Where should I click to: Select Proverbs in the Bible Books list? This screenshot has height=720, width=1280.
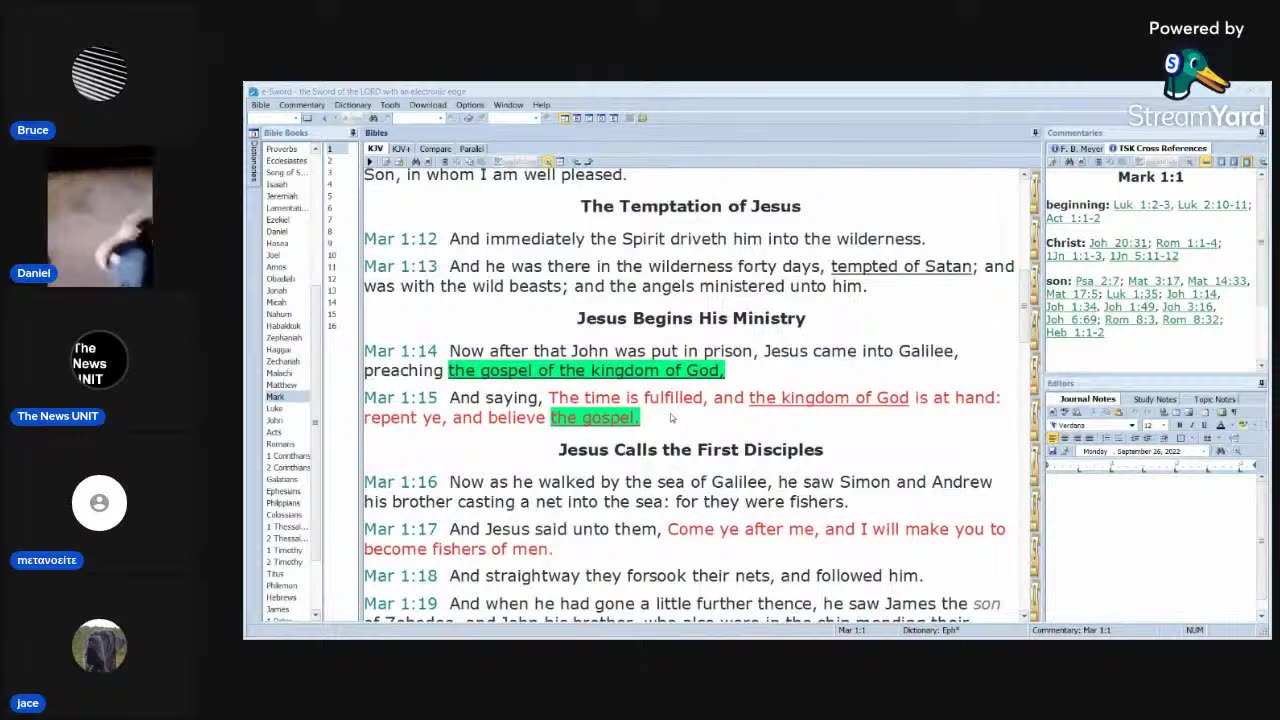click(x=282, y=149)
